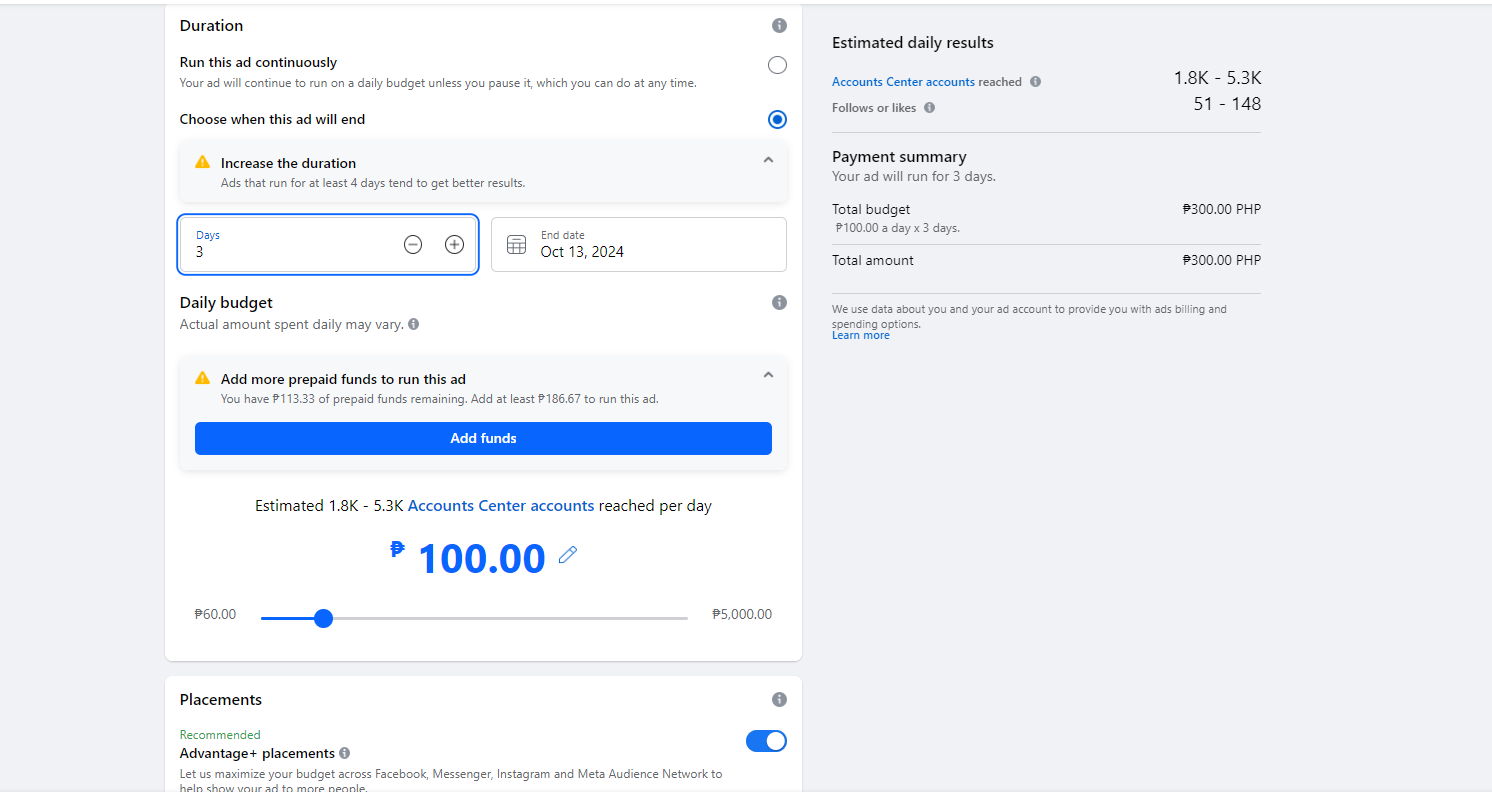
Task: Click the info icon after 'Actual amount spent daily may vary'
Action: click(414, 324)
